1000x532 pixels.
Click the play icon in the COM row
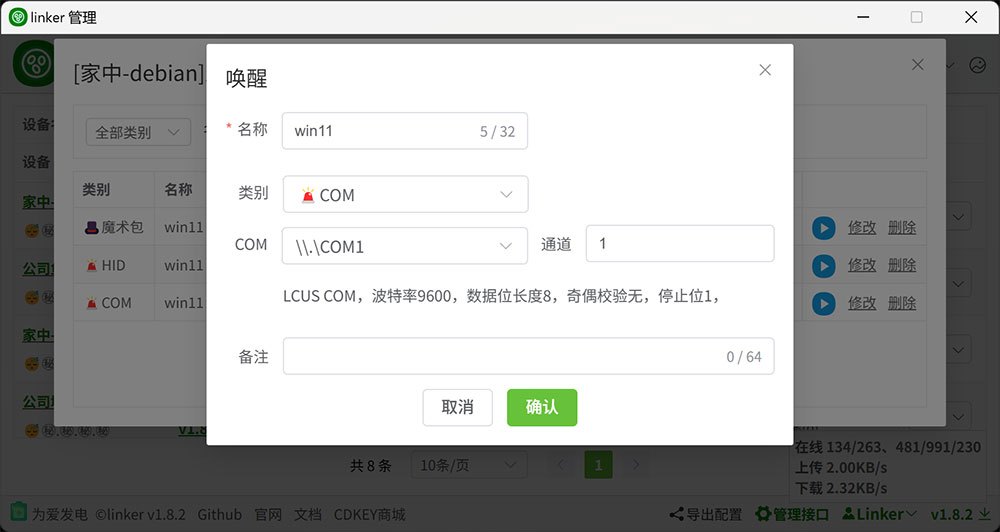coord(823,303)
